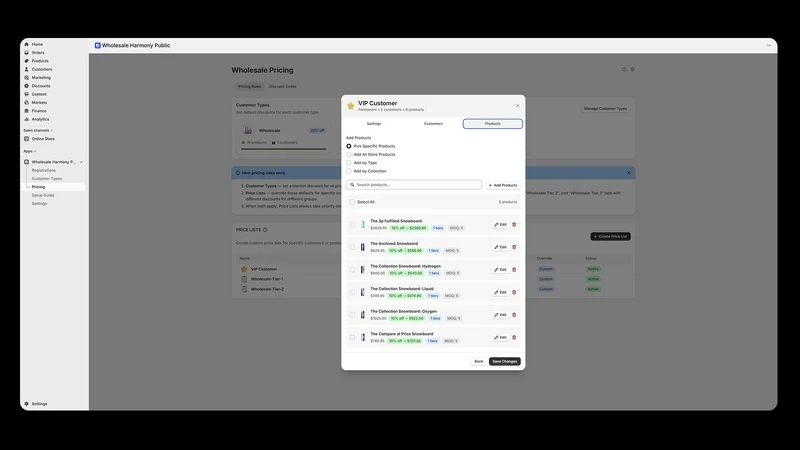Check The Collection Snowboard: Liquid checkbox
Viewport: 800px width, 450px height.
[353, 292]
